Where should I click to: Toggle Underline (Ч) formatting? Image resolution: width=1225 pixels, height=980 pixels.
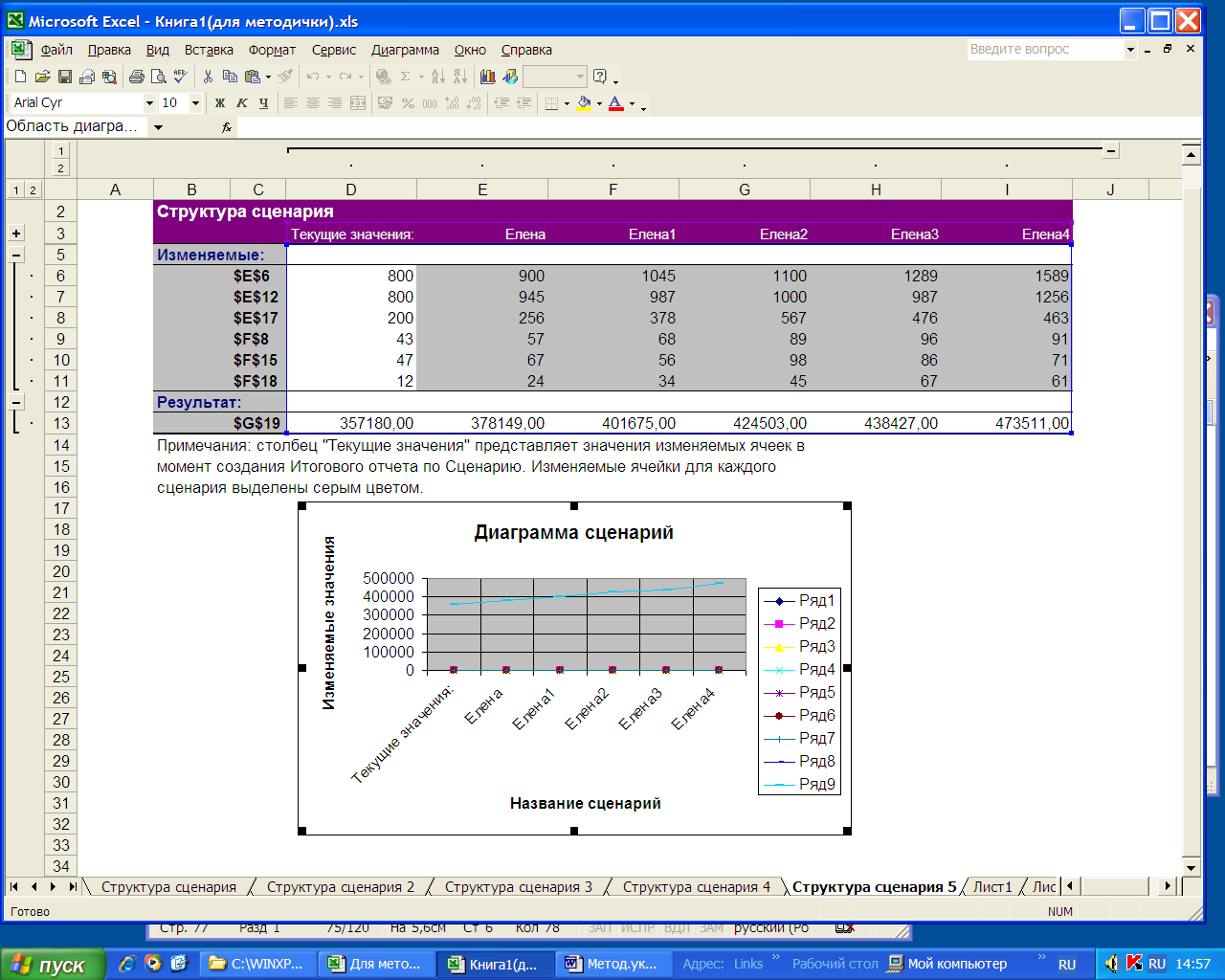click(264, 103)
